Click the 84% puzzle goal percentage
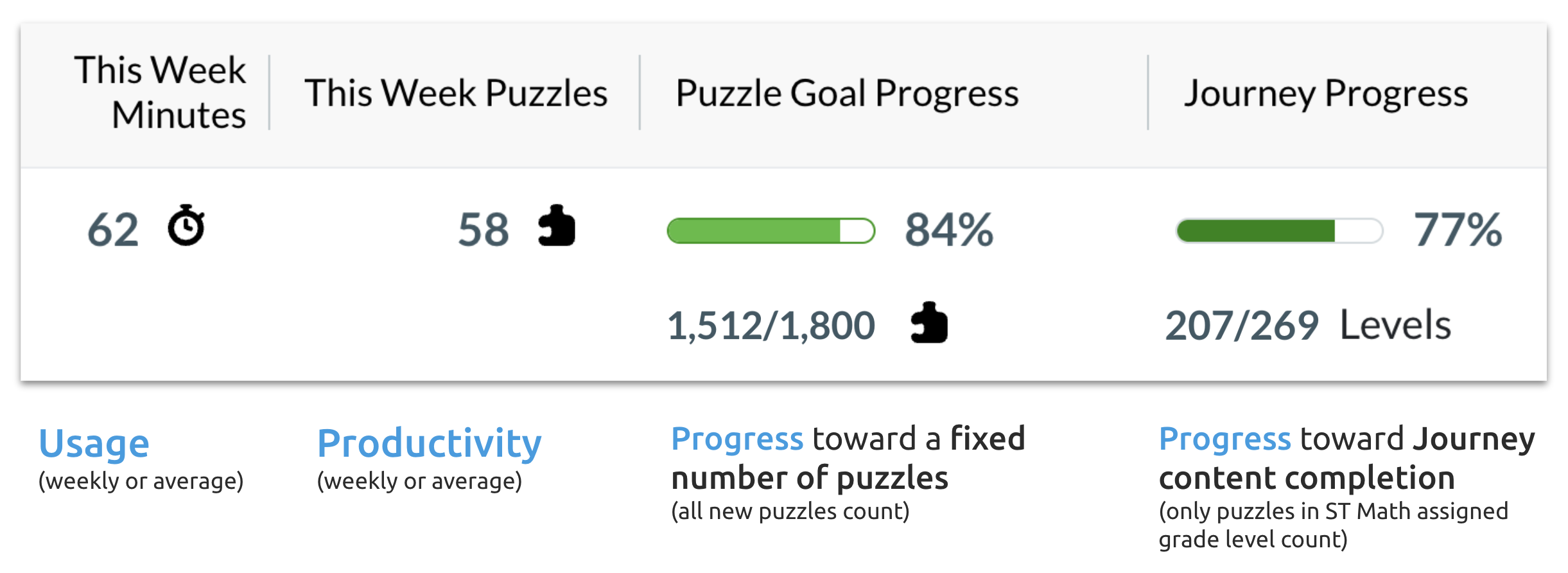 pos(949,230)
